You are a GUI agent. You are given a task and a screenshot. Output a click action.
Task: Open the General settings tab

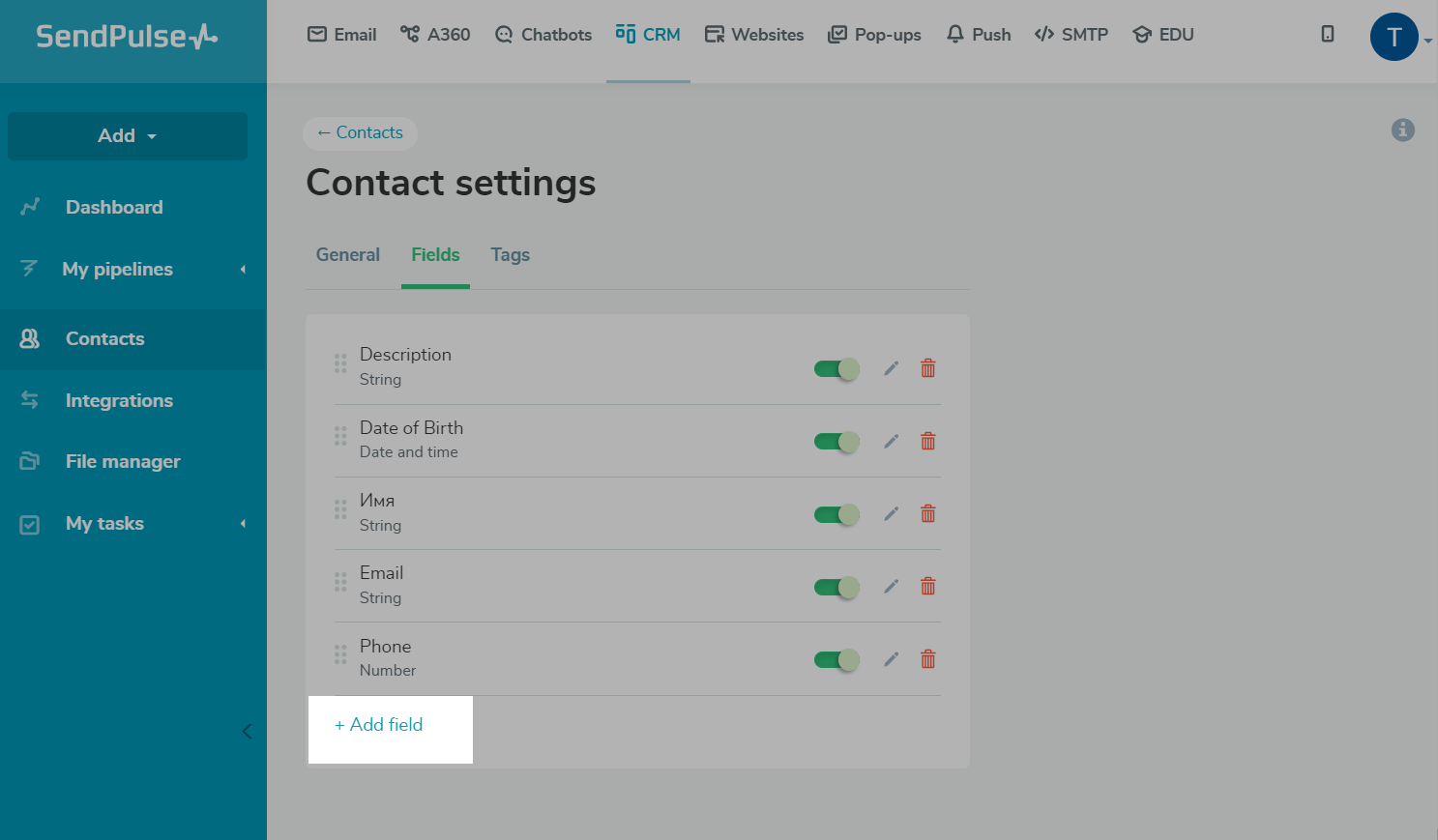point(348,255)
